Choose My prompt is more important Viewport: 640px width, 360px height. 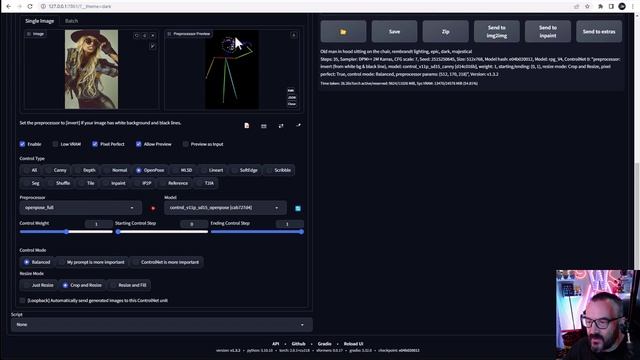[92, 262]
